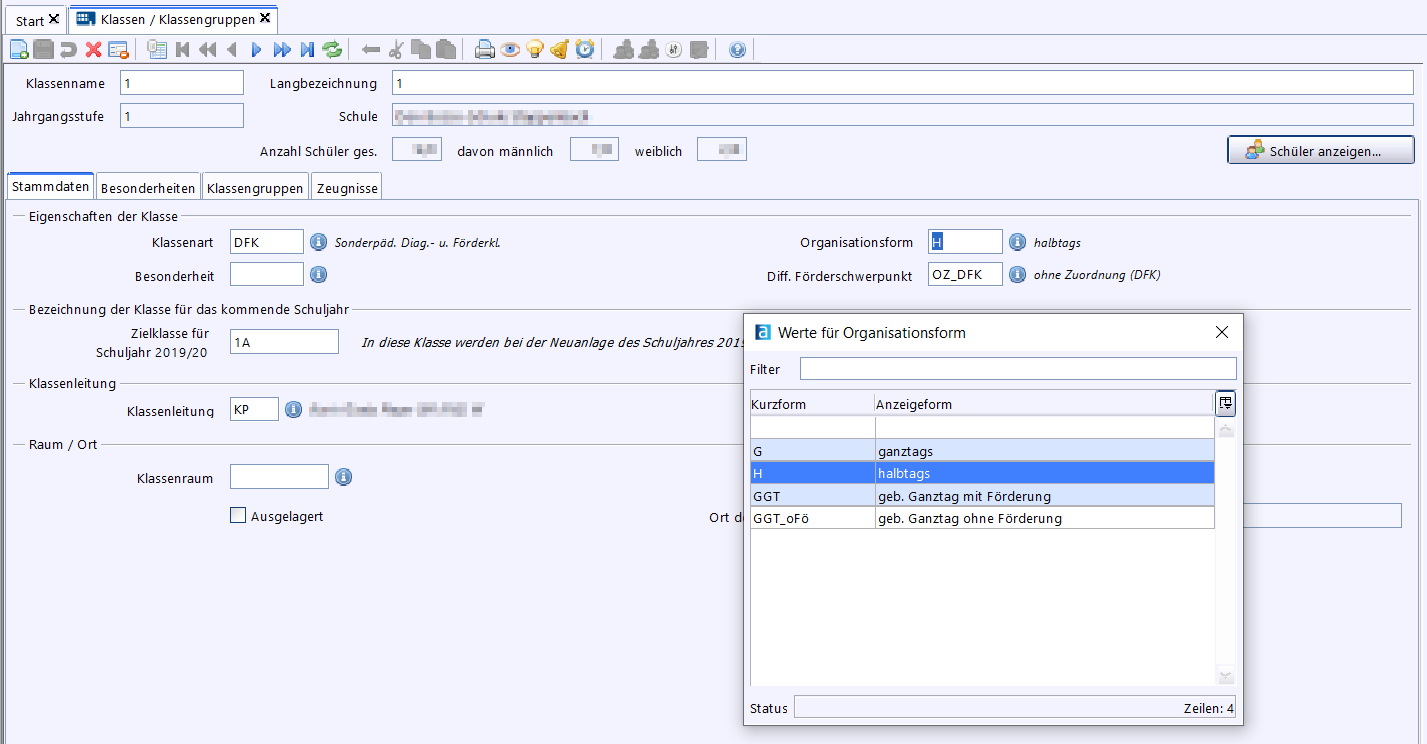Select 'geb. Ganztag ohne Förderung' row
Viewport: 1427px width, 744px height.
pyautogui.click(x=982, y=518)
